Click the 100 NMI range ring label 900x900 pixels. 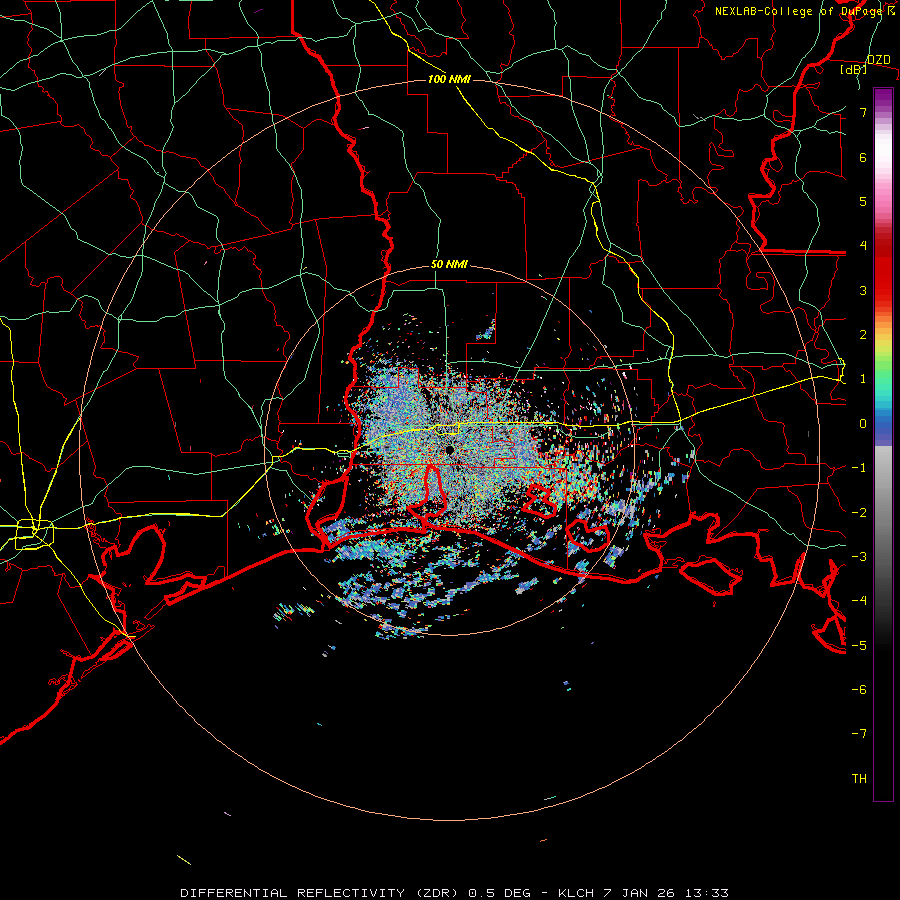449,79
